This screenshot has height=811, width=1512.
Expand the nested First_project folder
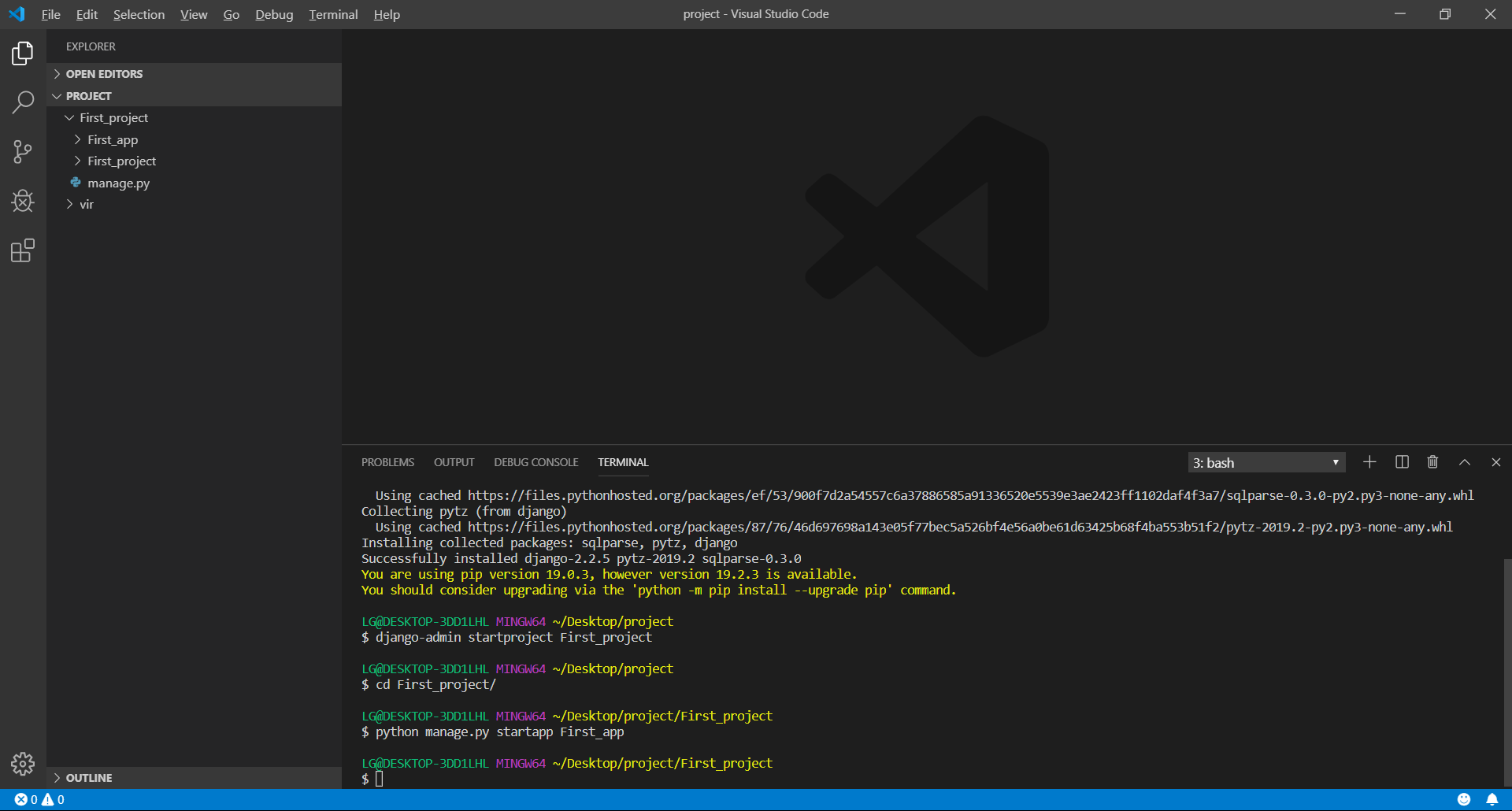[195, 161]
